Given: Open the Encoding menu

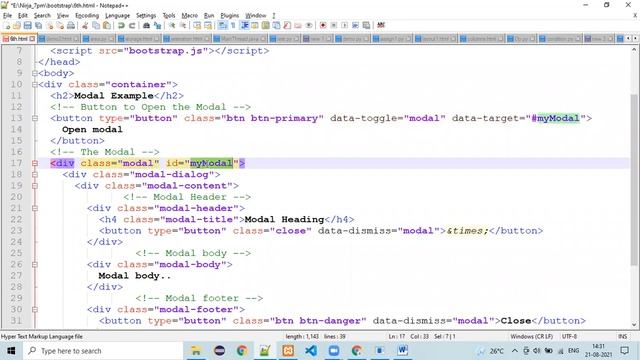Looking at the screenshot, I should pyautogui.click(x=87, y=16).
